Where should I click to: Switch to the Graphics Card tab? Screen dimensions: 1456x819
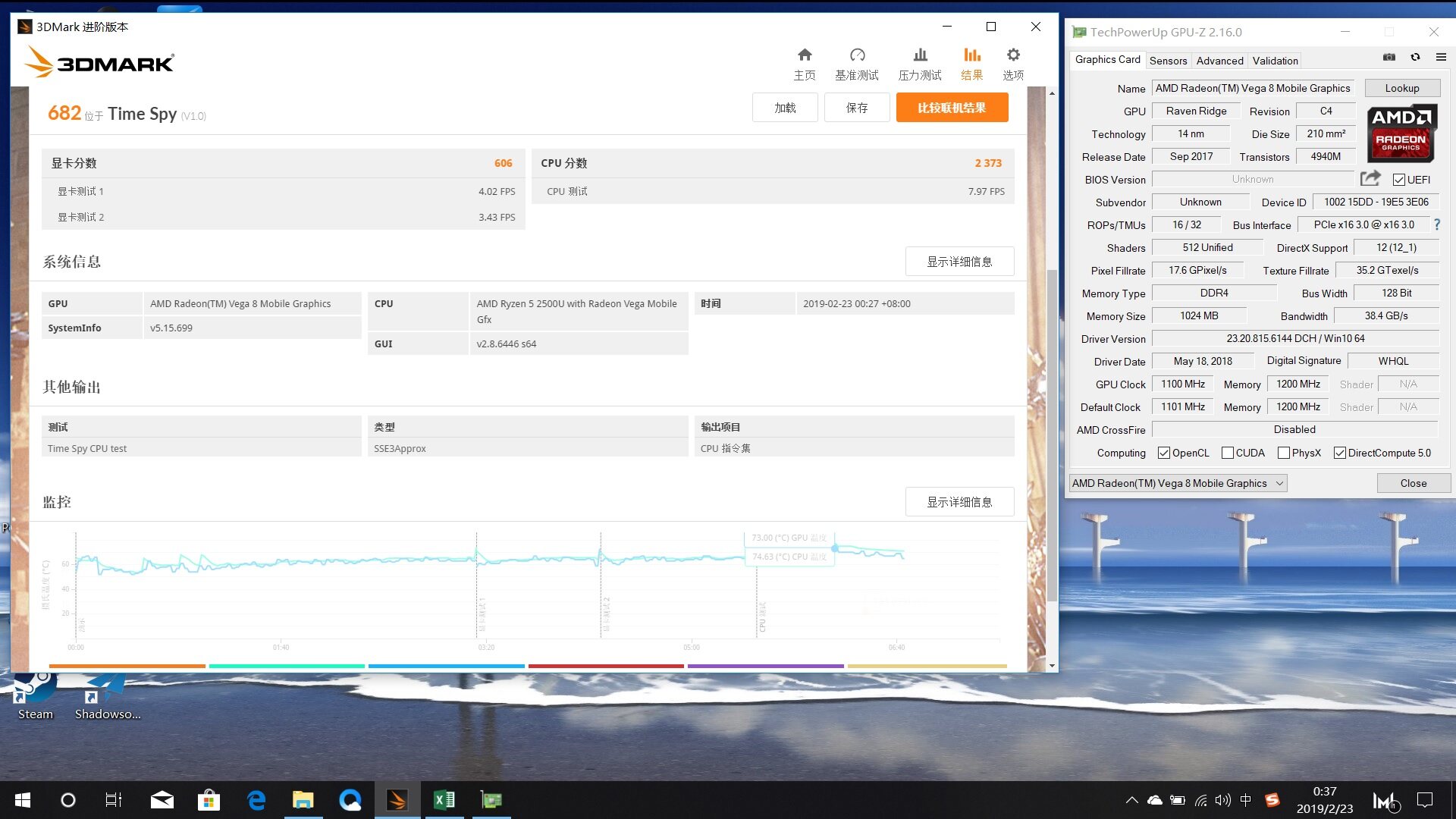[x=1107, y=59]
